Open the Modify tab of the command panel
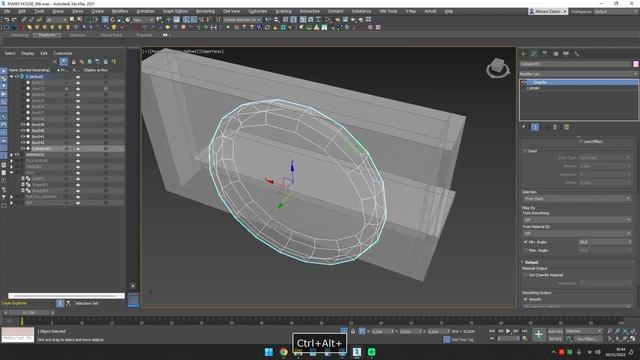The height and width of the screenshot is (360, 640). [x=534, y=53]
